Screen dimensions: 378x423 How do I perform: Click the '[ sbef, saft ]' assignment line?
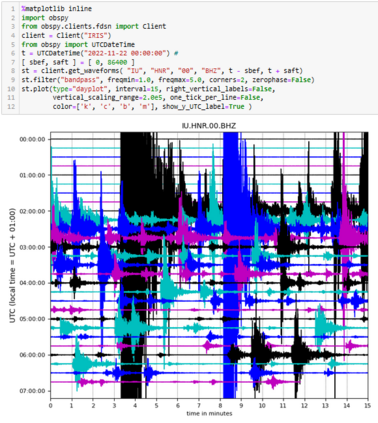click(78, 62)
